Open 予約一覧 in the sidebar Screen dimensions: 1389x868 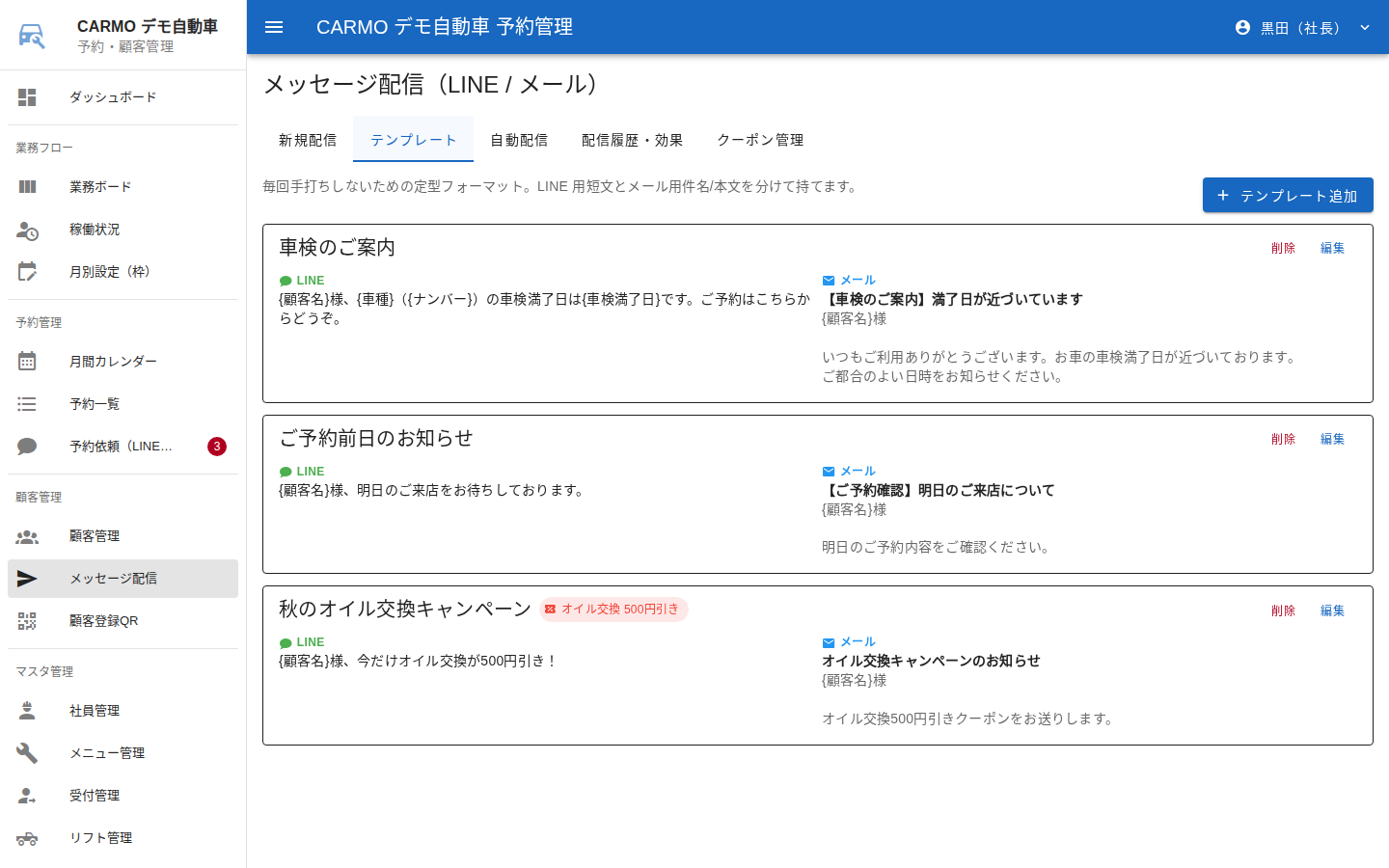(x=123, y=404)
